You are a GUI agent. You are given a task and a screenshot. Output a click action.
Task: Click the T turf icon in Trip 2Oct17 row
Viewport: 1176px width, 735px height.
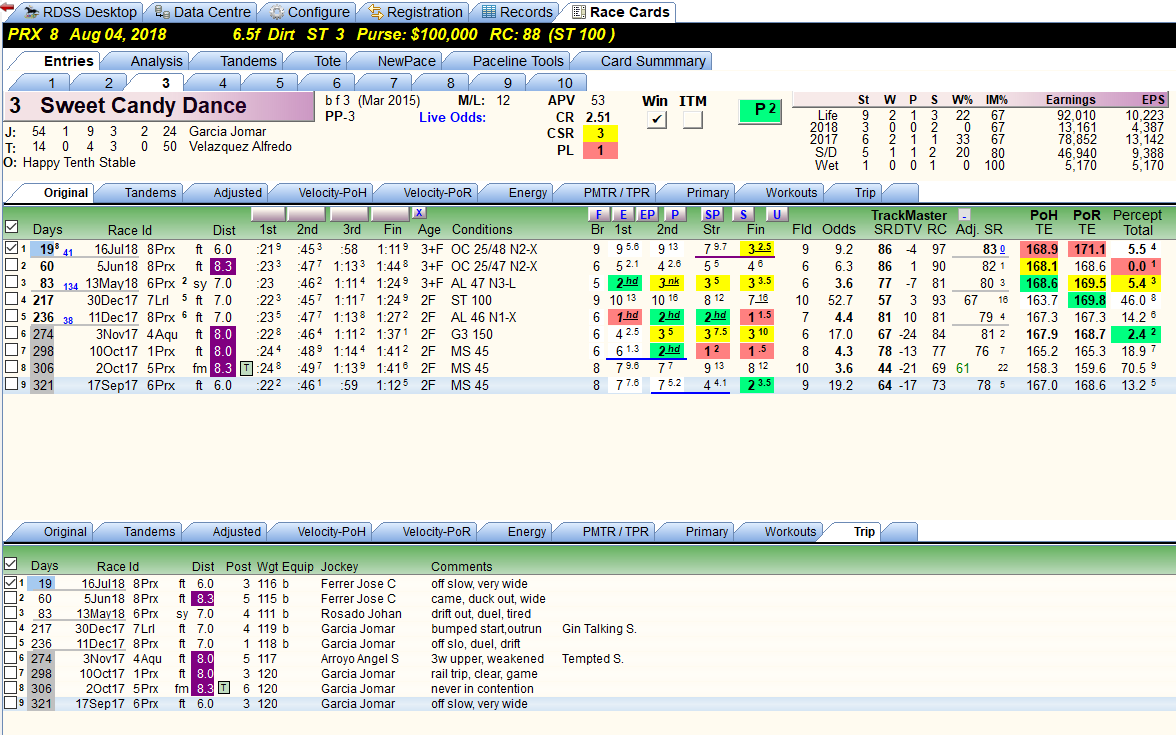224,688
